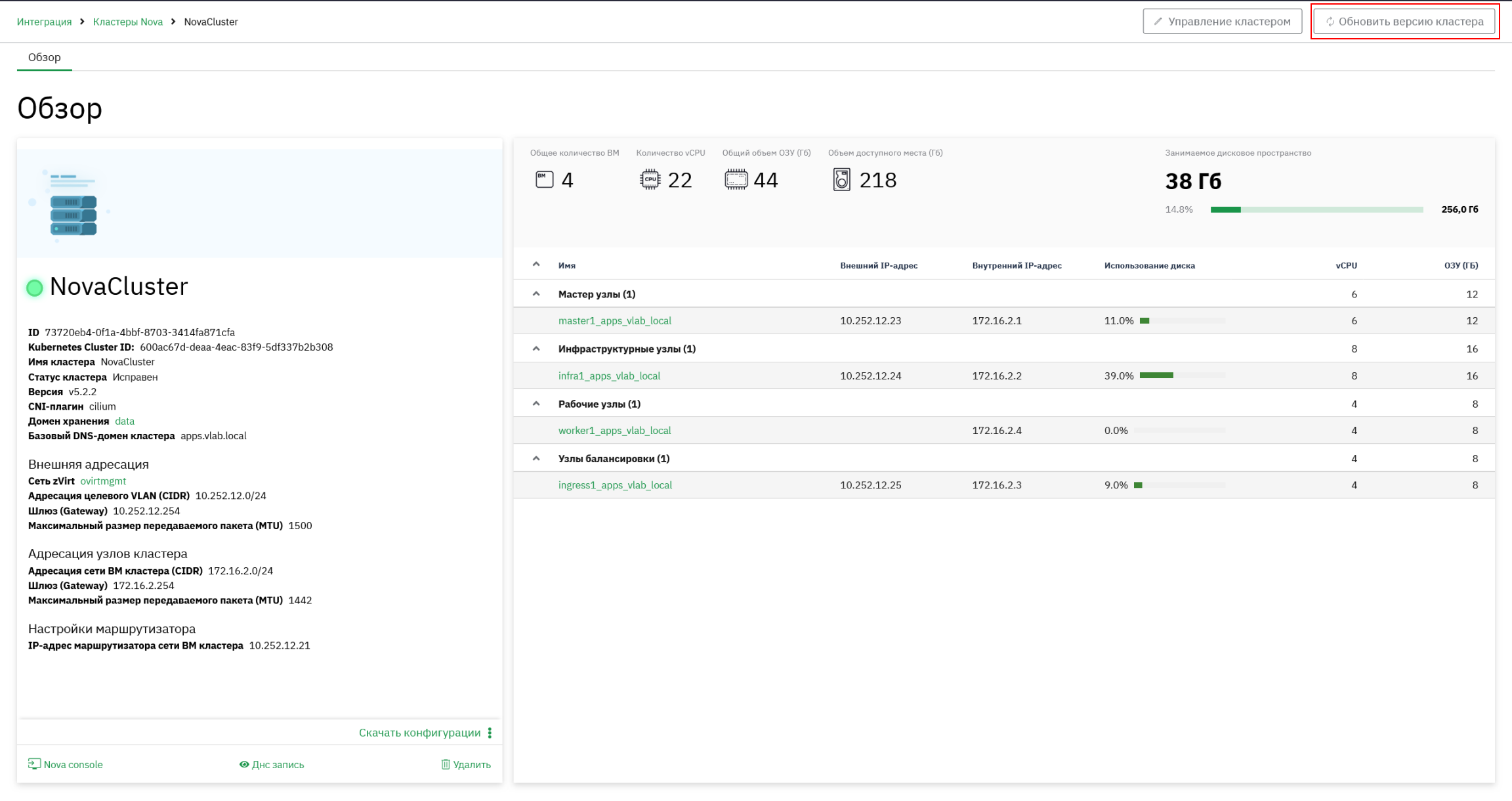Collapse the Узлы балансировки group
Screen dimensions: 1512x801
click(x=536, y=458)
